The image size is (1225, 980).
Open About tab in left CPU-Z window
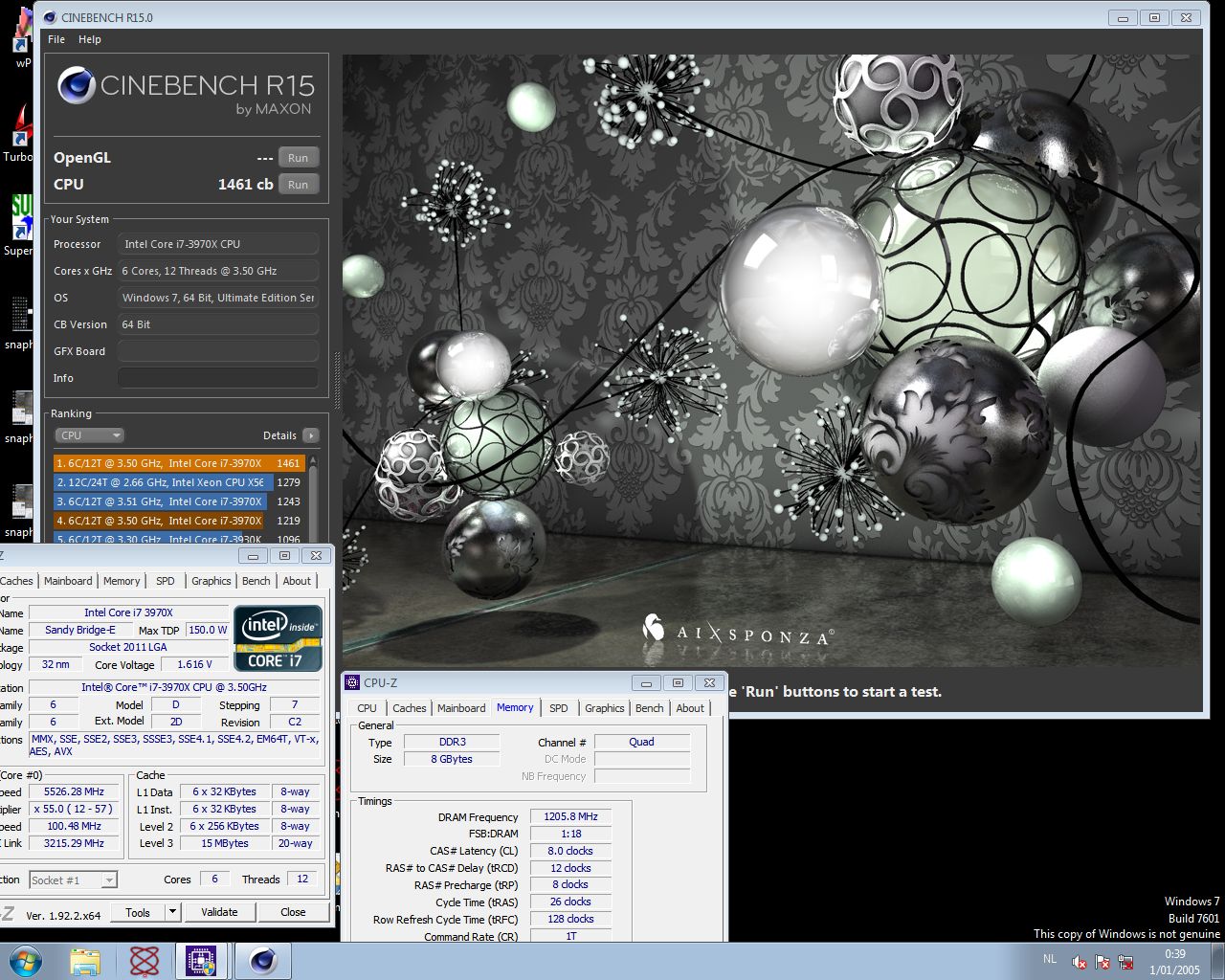[297, 581]
